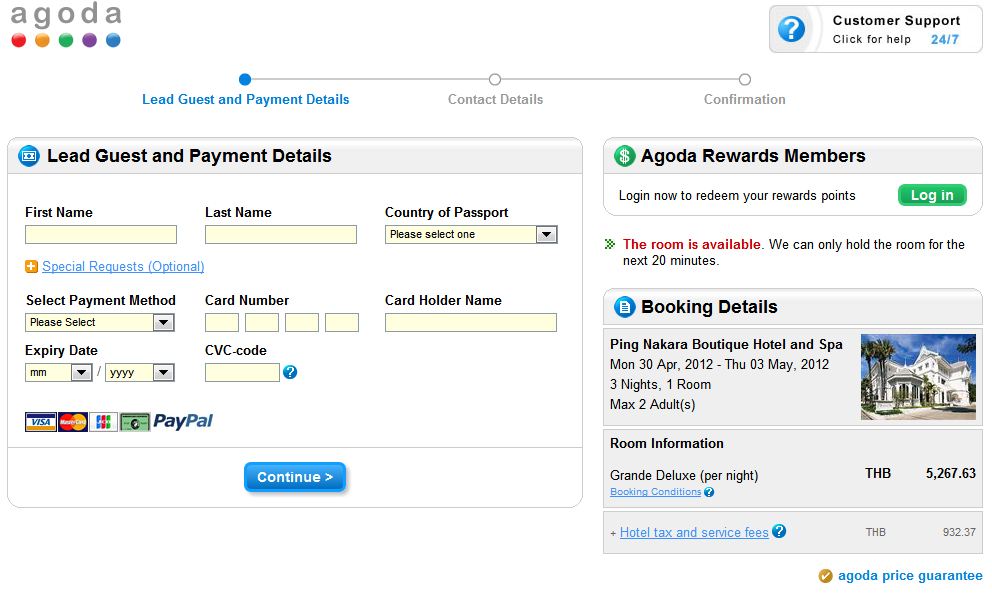The width and height of the screenshot is (992, 596).
Task: Click the Visa card icon
Action: click(x=40, y=422)
